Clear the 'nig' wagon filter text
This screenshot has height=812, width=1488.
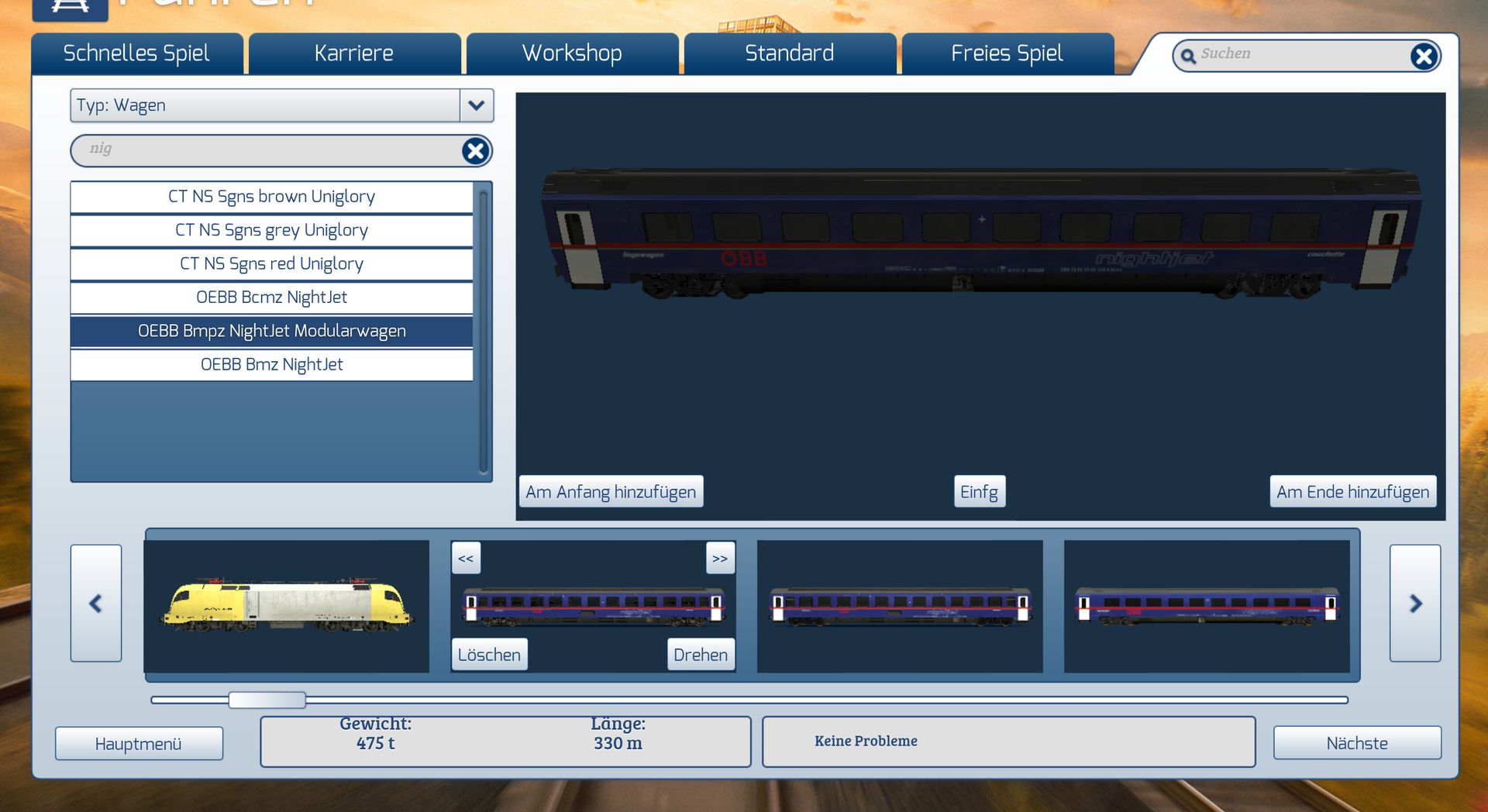(476, 150)
